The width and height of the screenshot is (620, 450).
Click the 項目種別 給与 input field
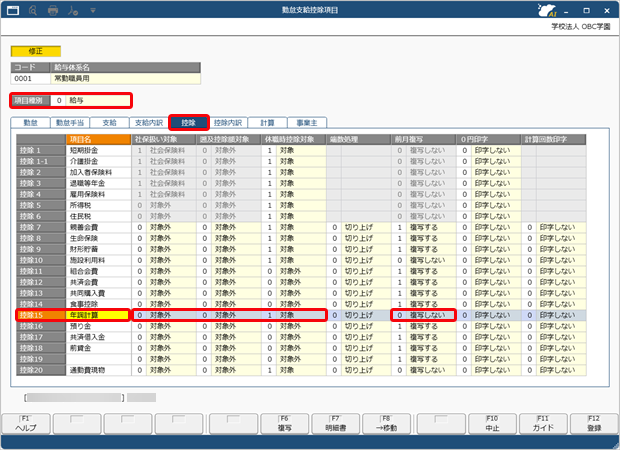[x=93, y=100]
